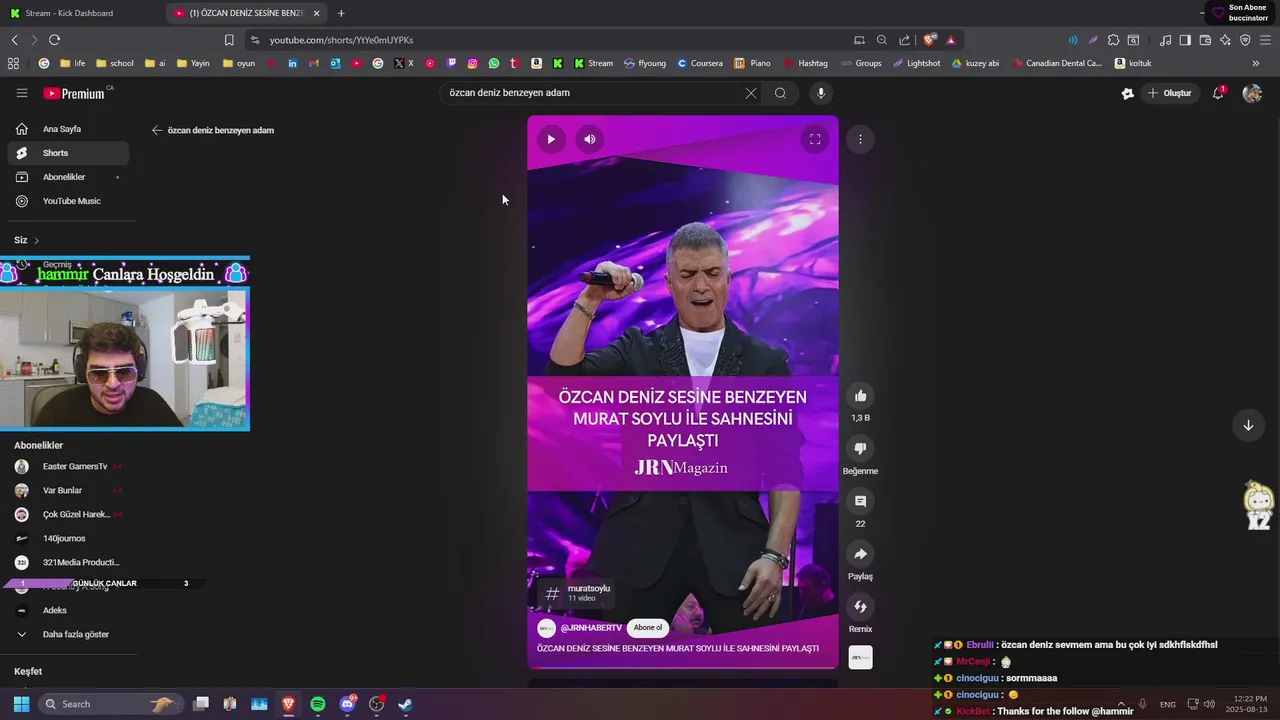The height and width of the screenshot is (720, 1280).
Task: Open the Coursera bookmark
Action: pyautogui.click(x=699, y=63)
